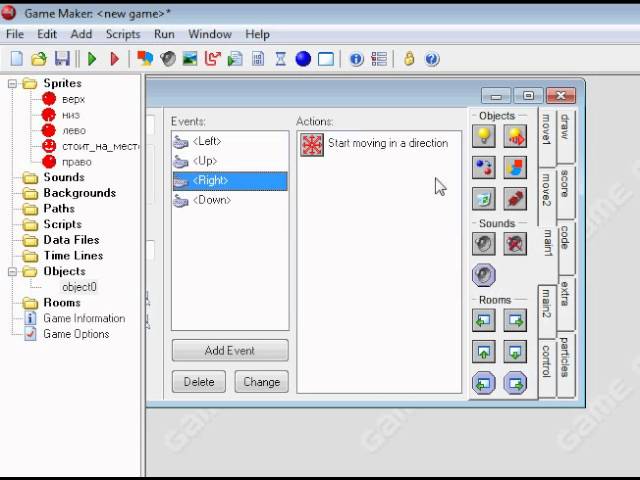The height and width of the screenshot is (480, 640).
Task: Select Next Room action icon
Action: pos(515,320)
